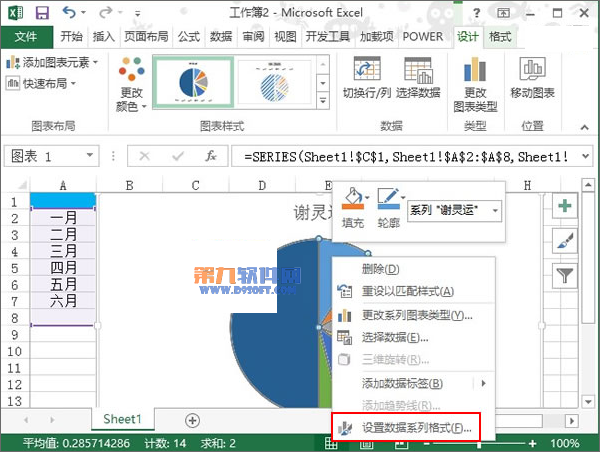Open the Add Chart Element dropdown
Screen dimensions: 600x452
(52, 62)
